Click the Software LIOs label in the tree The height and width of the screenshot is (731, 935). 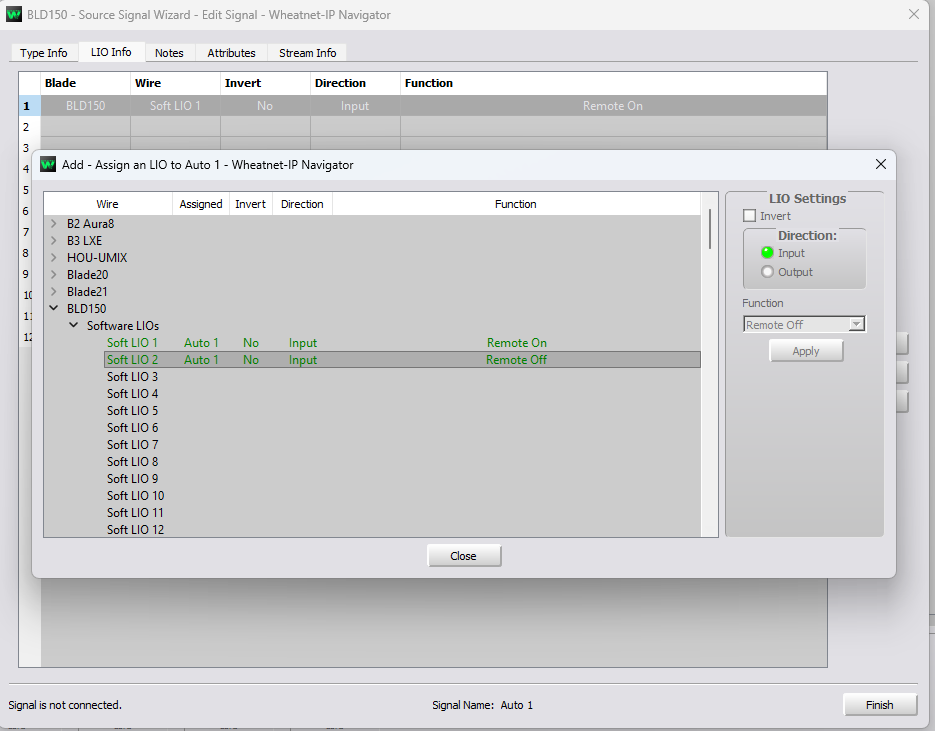(x=123, y=326)
